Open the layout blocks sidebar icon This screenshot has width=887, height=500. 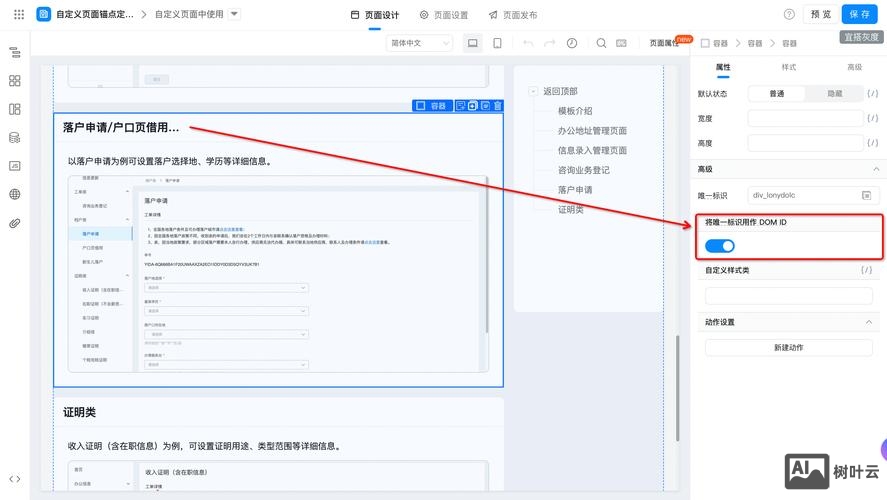15,109
